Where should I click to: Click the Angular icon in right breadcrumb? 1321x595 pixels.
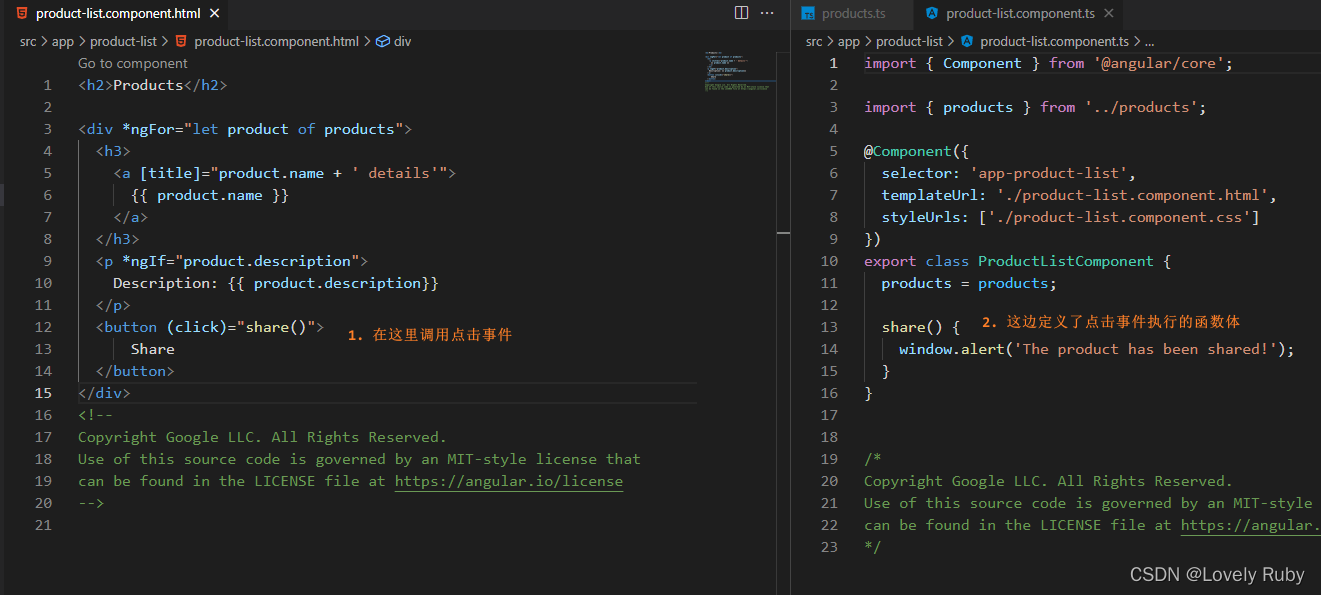967,41
